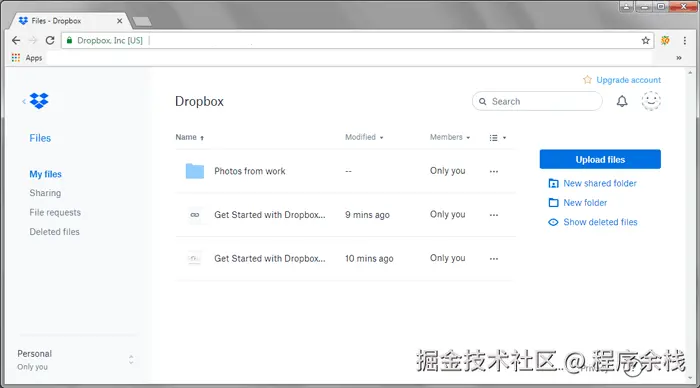
Task: Click the browser address bar
Action: [x=357, y=41]
